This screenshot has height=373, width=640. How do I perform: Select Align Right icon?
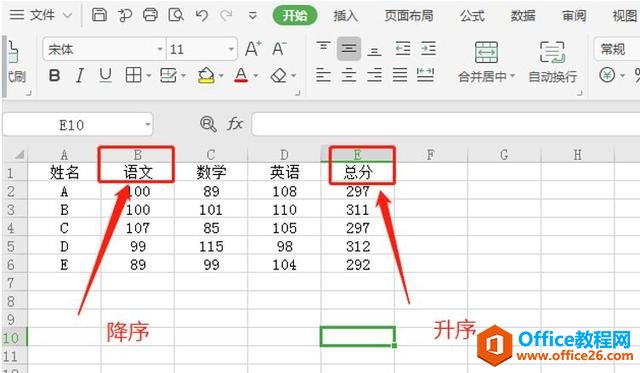(374, 75)
